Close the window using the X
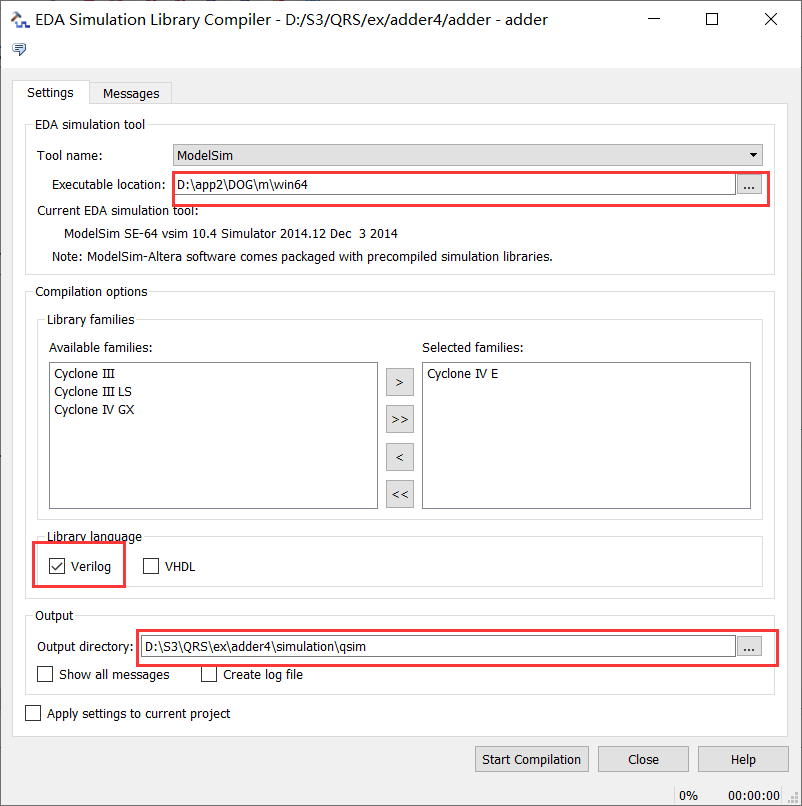The height and width of the screenshot is (806, 802). pos(771,19)
